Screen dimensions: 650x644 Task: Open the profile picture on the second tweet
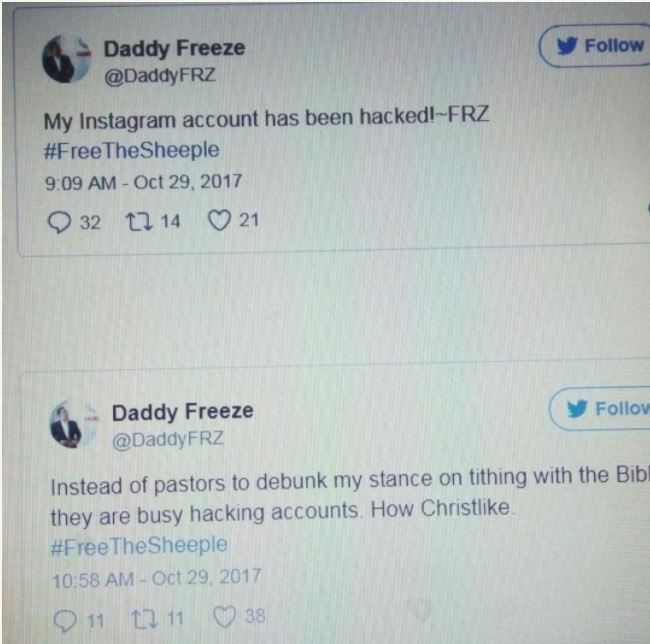pyautogui.click(x=73, y=424)
